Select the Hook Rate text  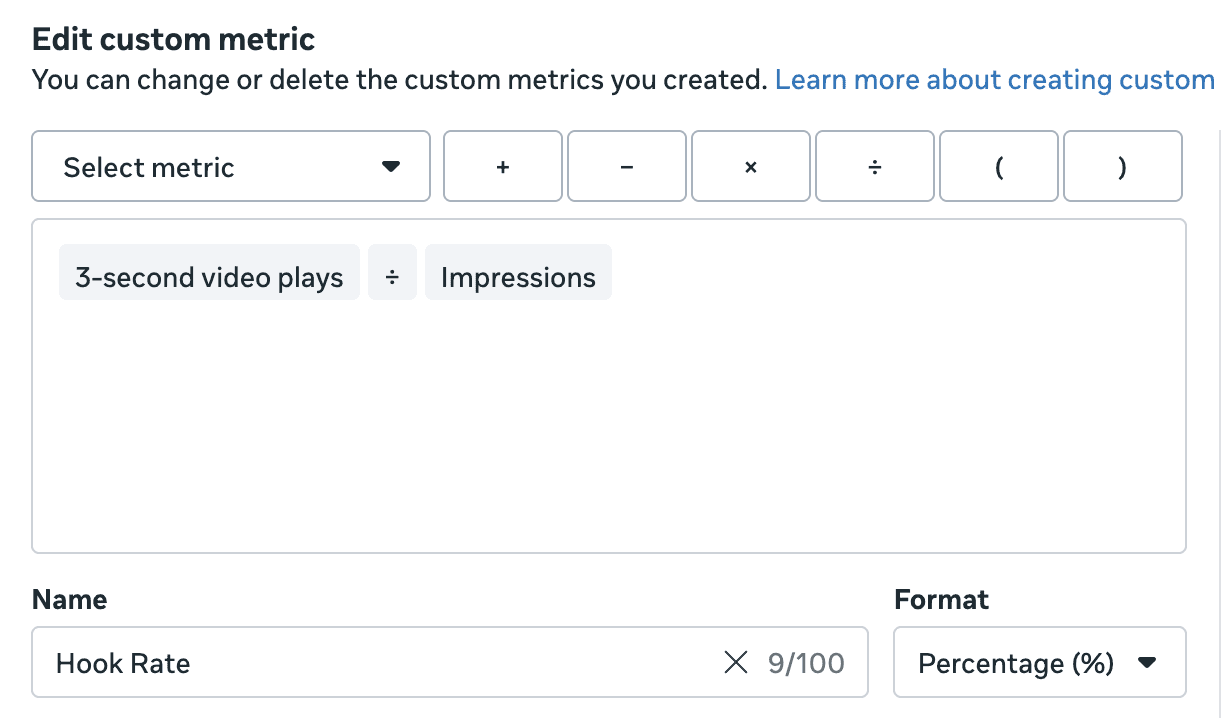point(121,662)
